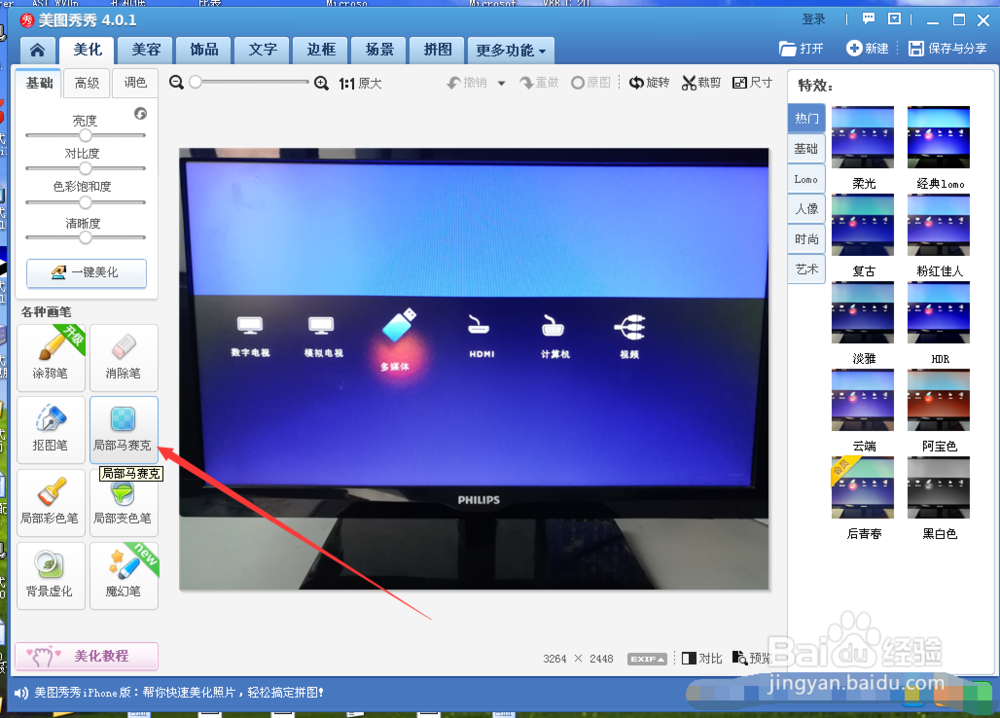Switch to the 美容 tab

tap(146, 50)
